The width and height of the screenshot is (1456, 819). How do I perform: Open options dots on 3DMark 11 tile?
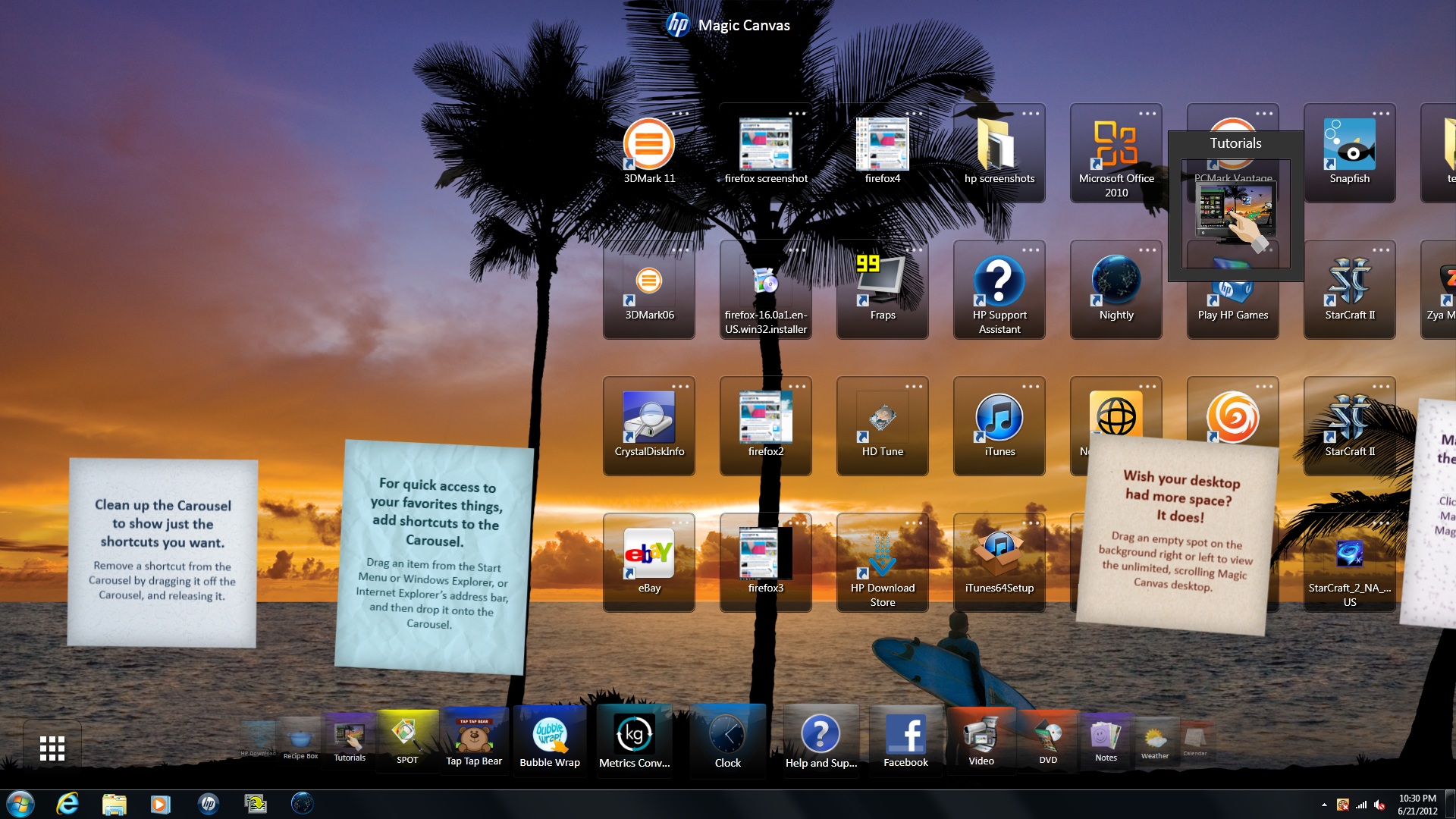680,114
